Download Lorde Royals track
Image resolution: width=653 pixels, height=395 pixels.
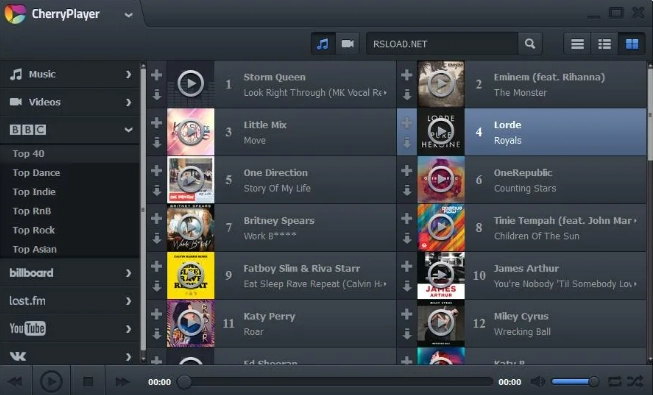pos(406,143)
